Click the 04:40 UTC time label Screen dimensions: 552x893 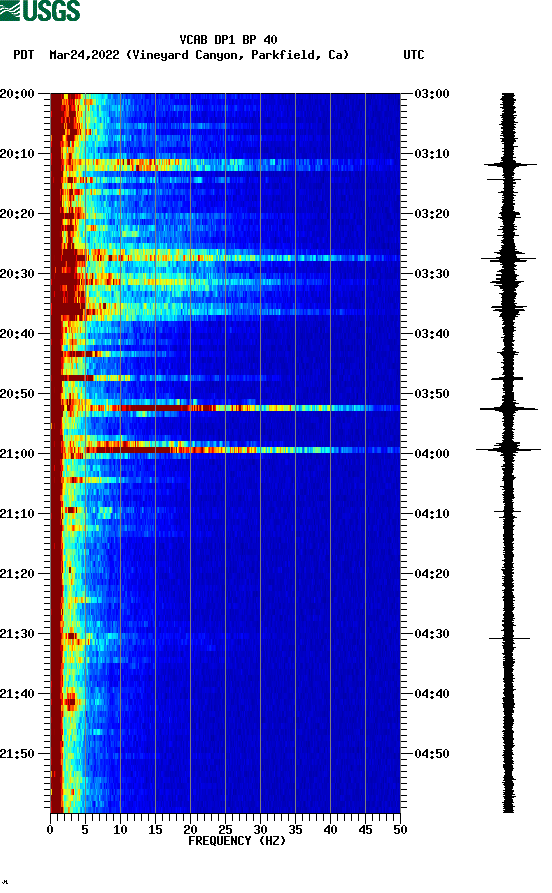point(432,693)
